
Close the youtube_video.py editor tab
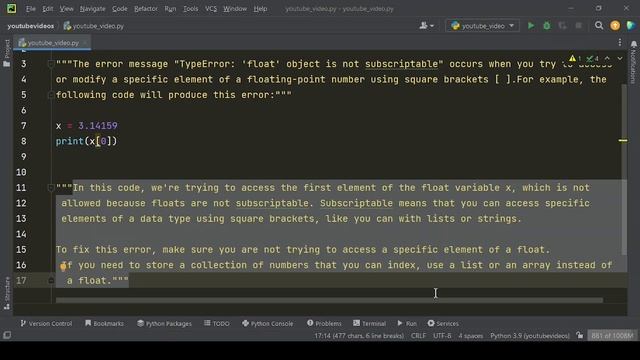85,43
